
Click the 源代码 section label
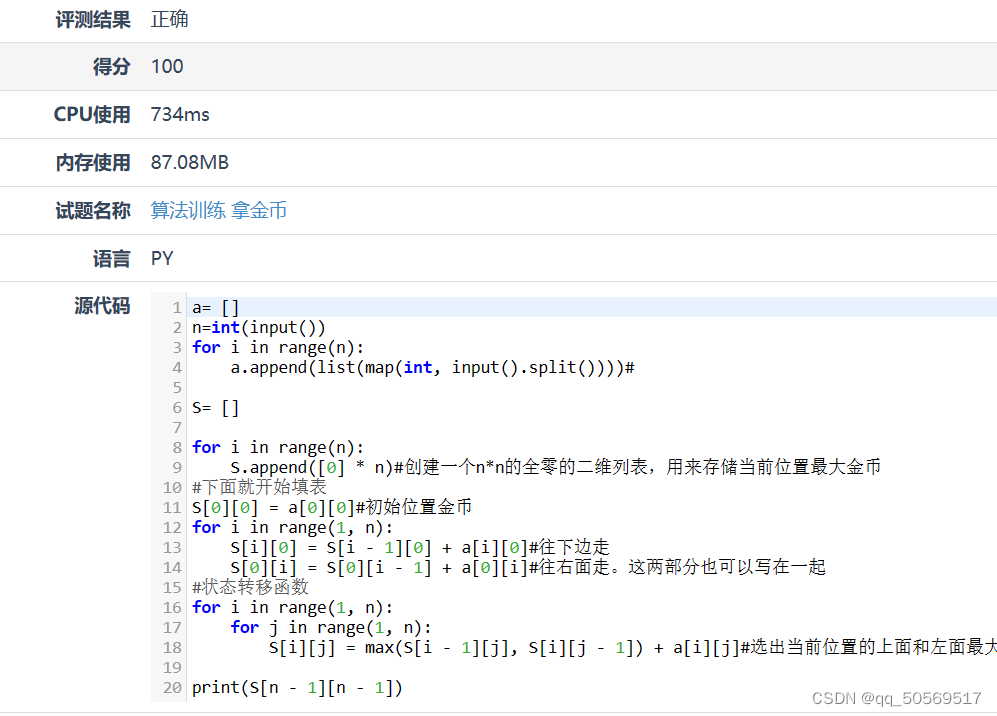pyautogui.click(x=101, y=306)
